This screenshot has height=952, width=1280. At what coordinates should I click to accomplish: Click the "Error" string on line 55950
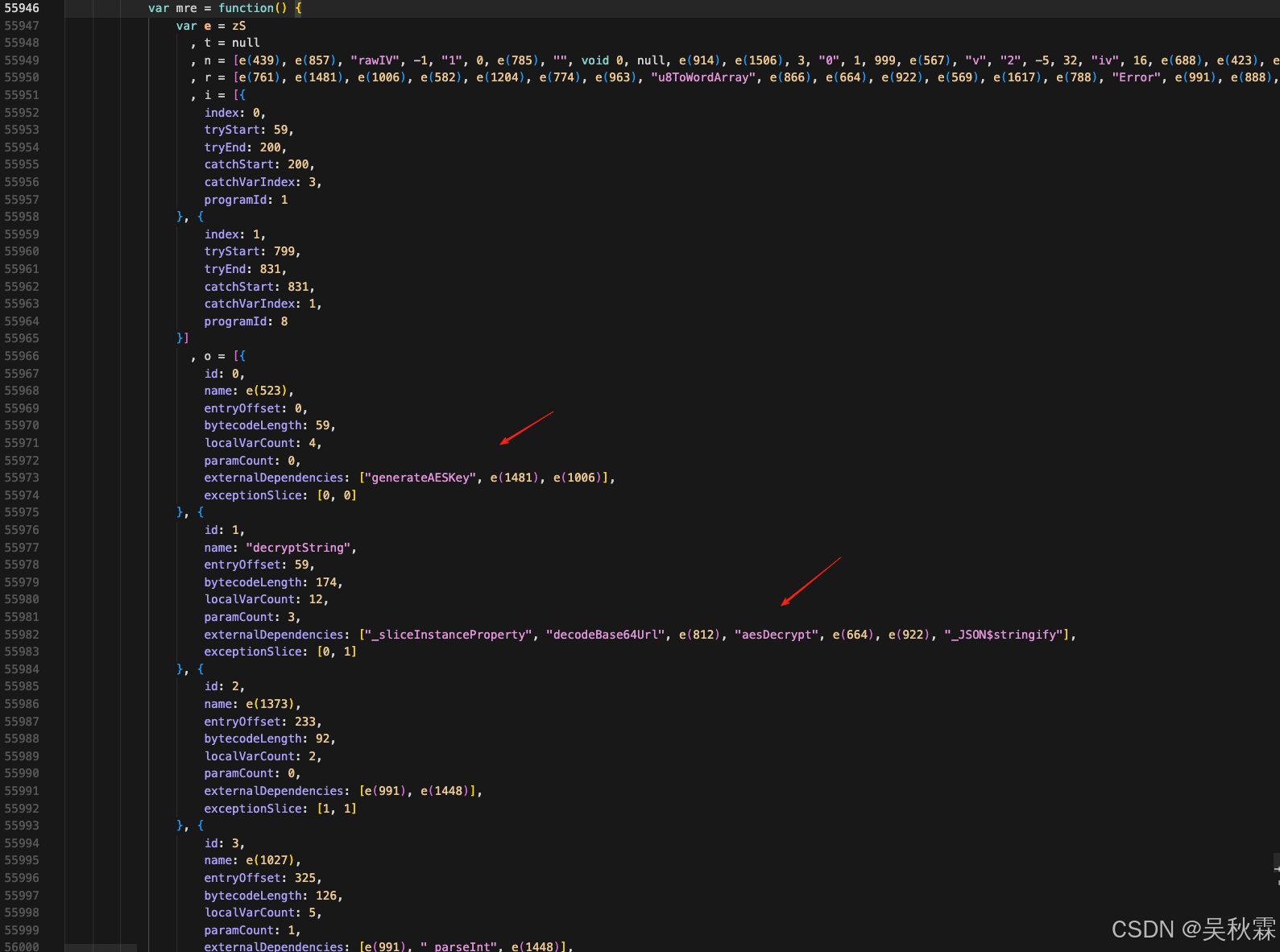[x=1137, y=77]
